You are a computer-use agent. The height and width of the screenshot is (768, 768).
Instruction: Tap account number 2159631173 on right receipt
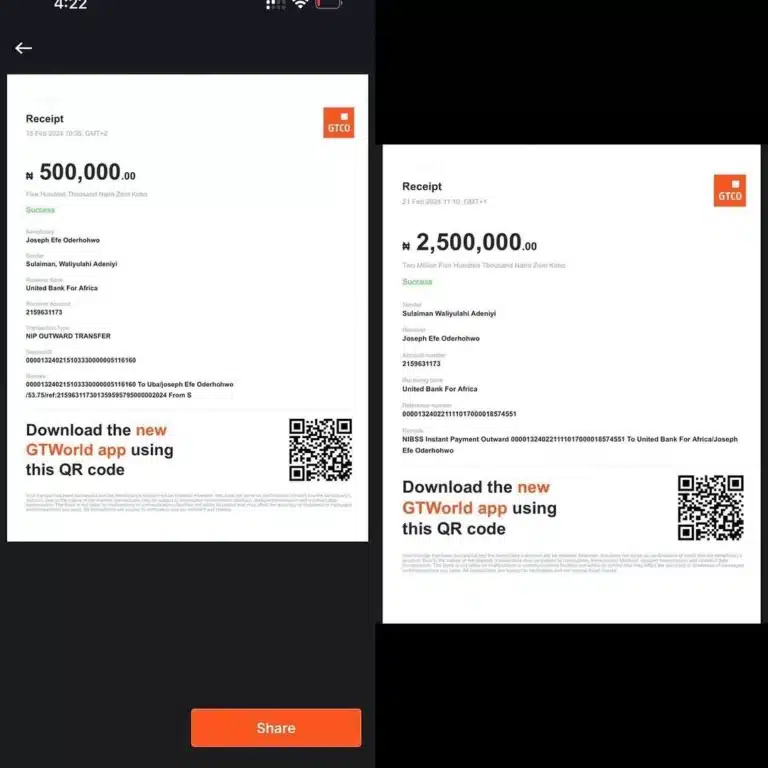[421, 363]
